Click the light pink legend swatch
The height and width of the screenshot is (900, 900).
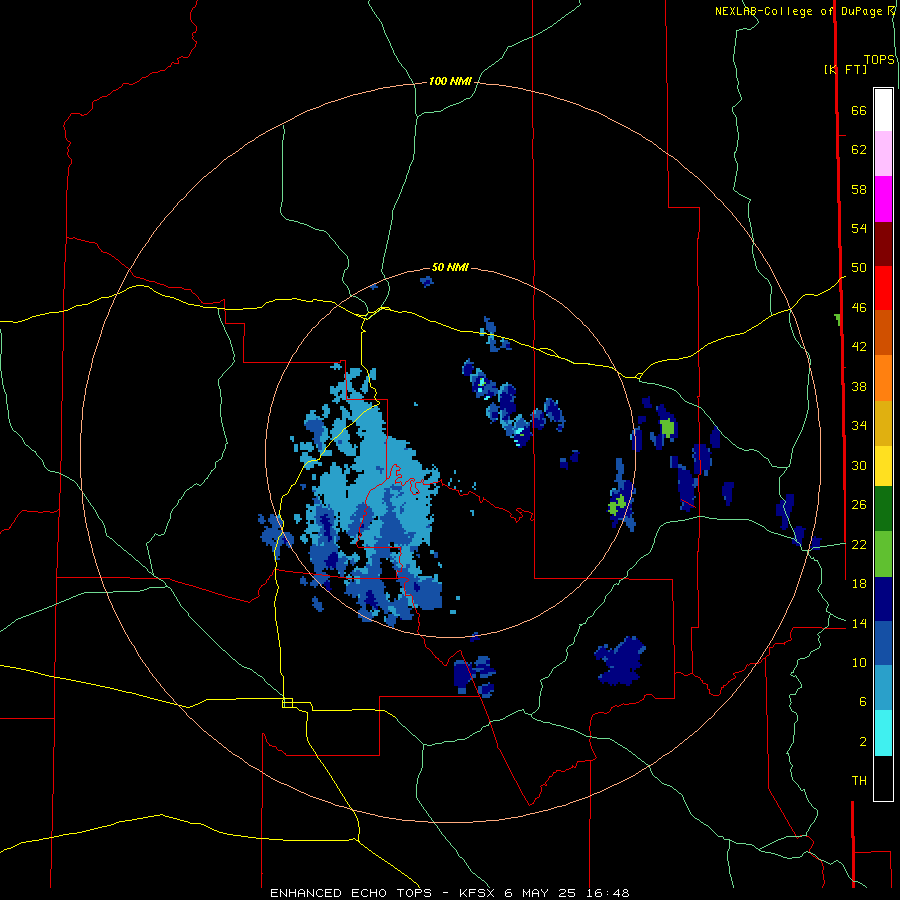point(883,153)
